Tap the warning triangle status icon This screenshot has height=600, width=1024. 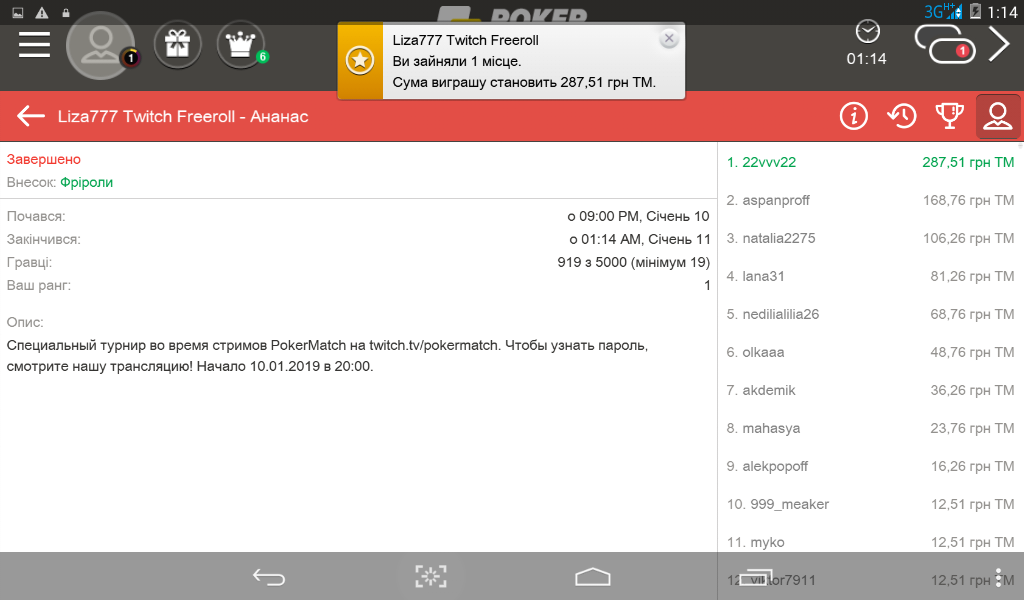tap(41, 12)
